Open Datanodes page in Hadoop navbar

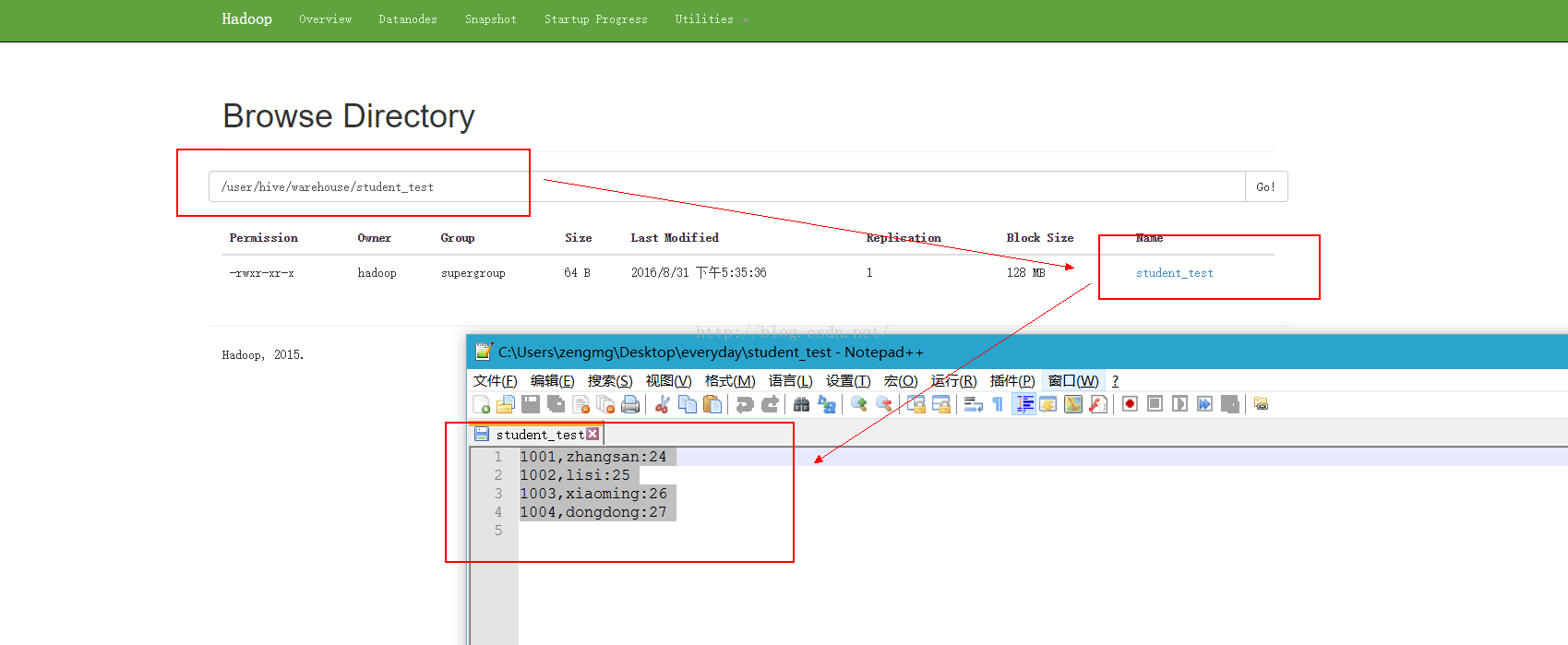408,19
